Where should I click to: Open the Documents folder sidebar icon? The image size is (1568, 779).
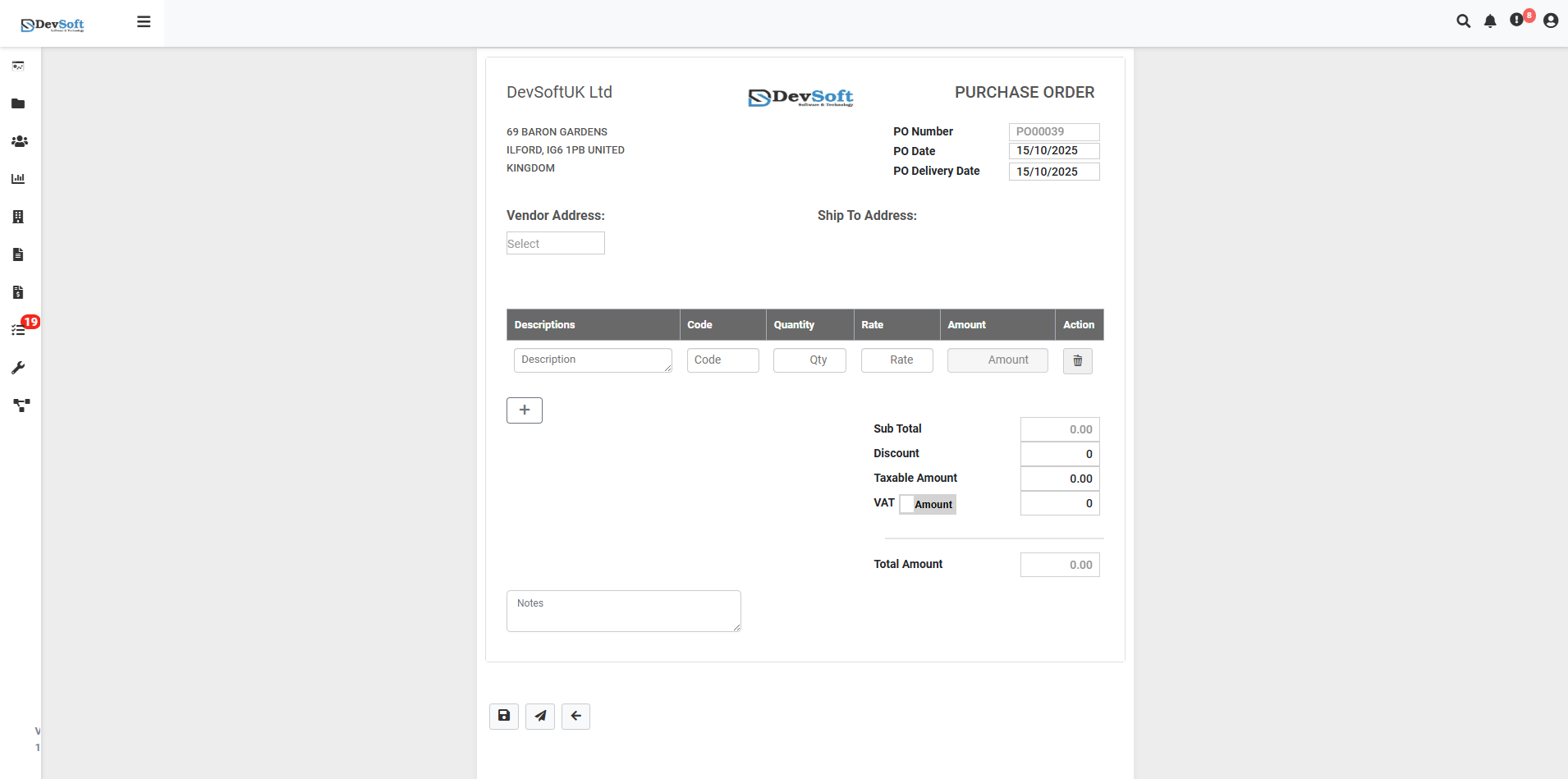coord(19,103)
